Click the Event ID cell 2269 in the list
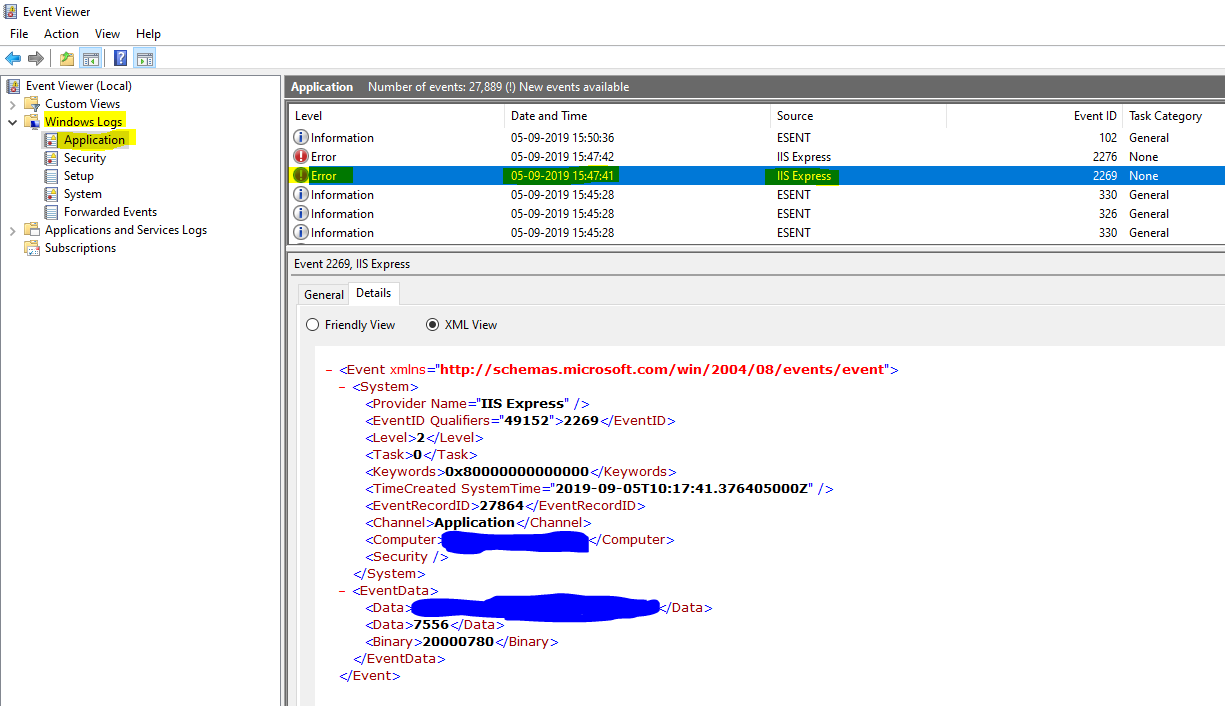 (1104, 176)
